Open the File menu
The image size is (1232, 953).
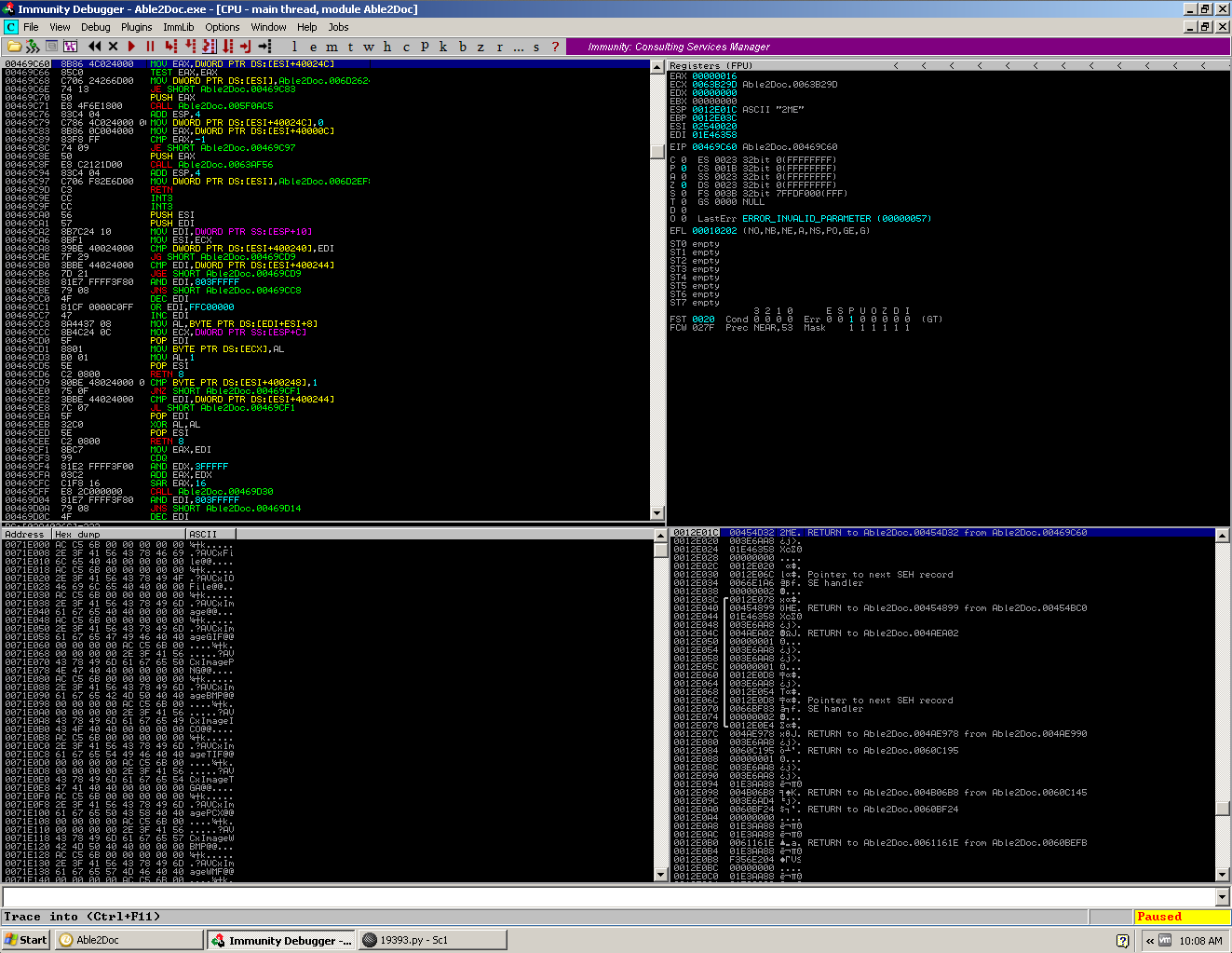pyautogui.click(x=31, y=27)
